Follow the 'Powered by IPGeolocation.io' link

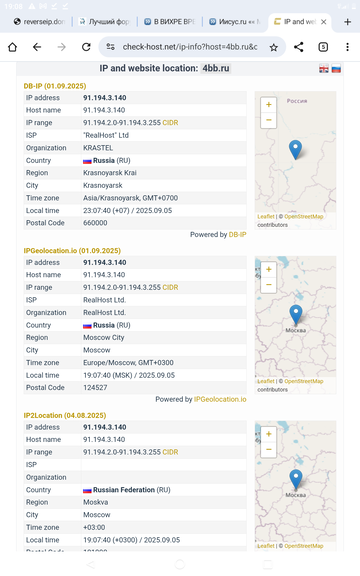[x=220, y=399]
